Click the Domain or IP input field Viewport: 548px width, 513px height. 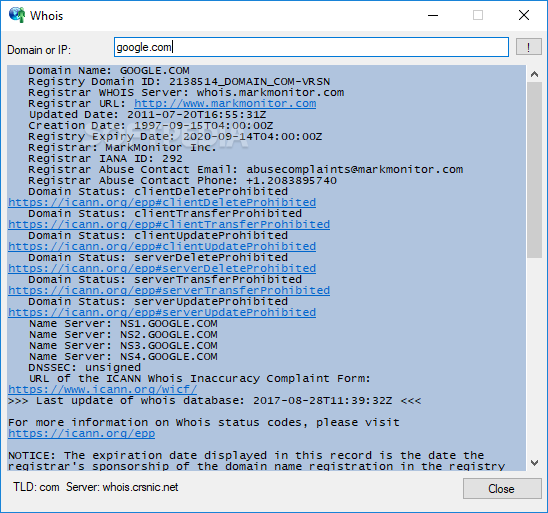tap(311, 47)
